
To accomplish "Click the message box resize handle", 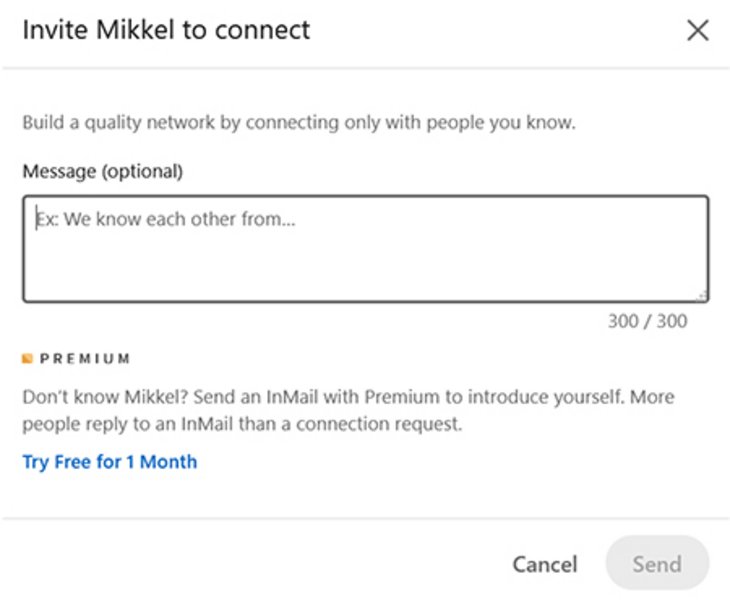I will [703, 295].
